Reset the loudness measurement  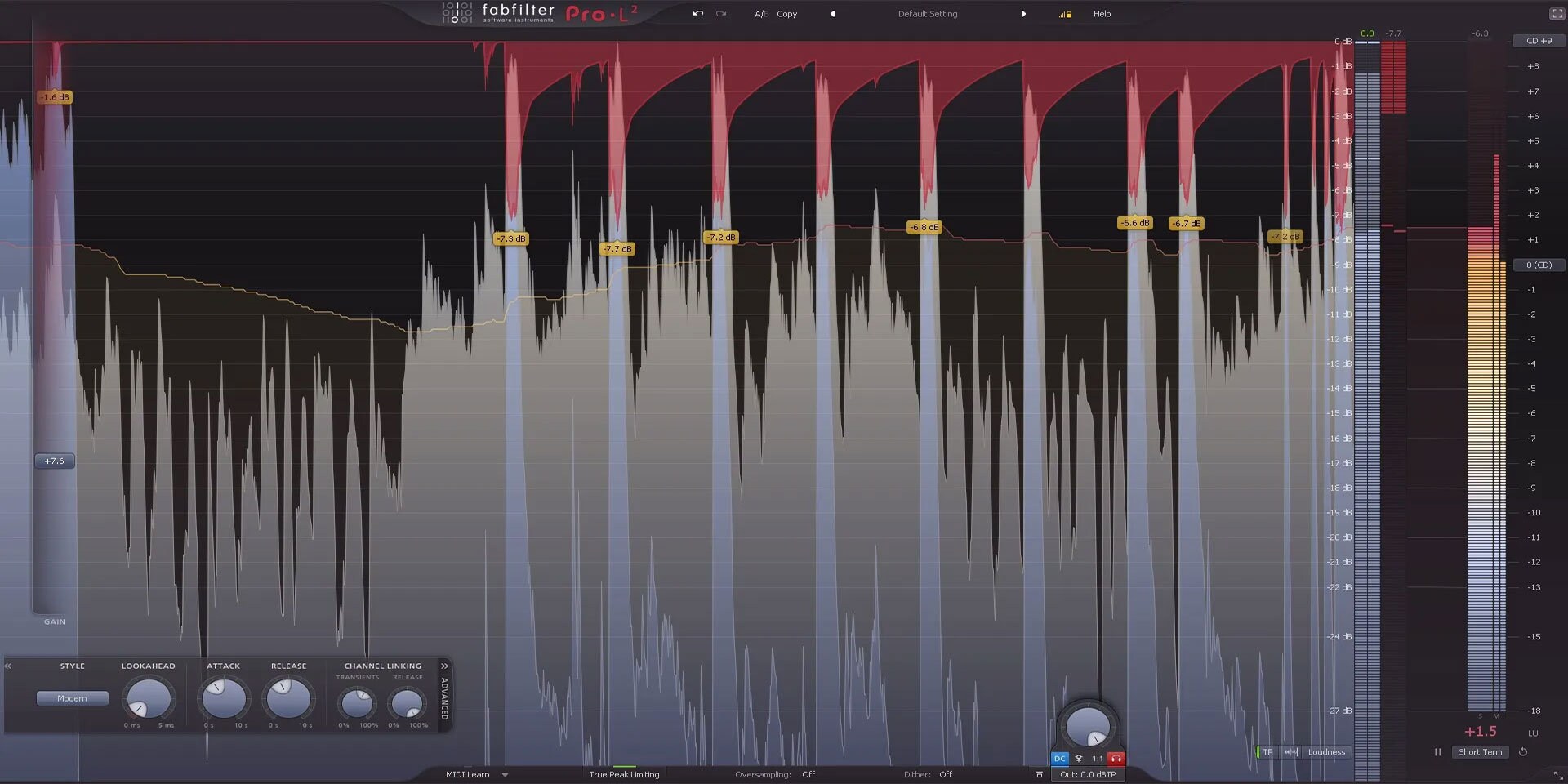[1523, 752]
